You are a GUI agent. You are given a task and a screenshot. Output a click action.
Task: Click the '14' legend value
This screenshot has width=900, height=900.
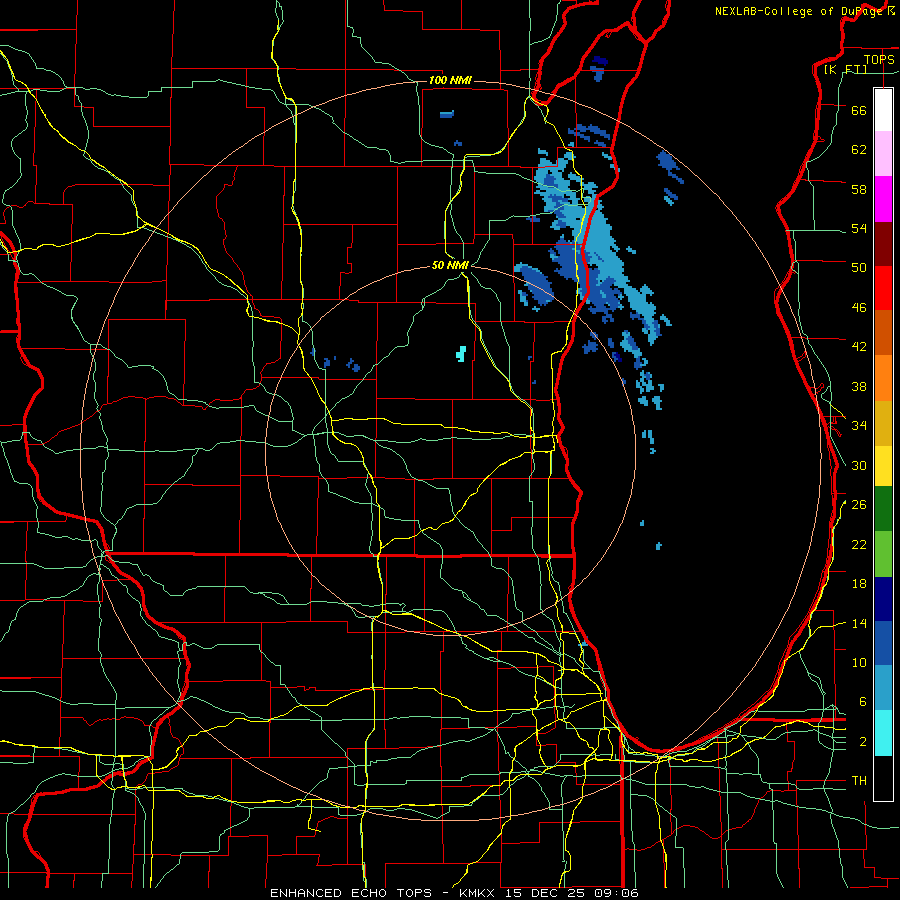coord(859,623)
